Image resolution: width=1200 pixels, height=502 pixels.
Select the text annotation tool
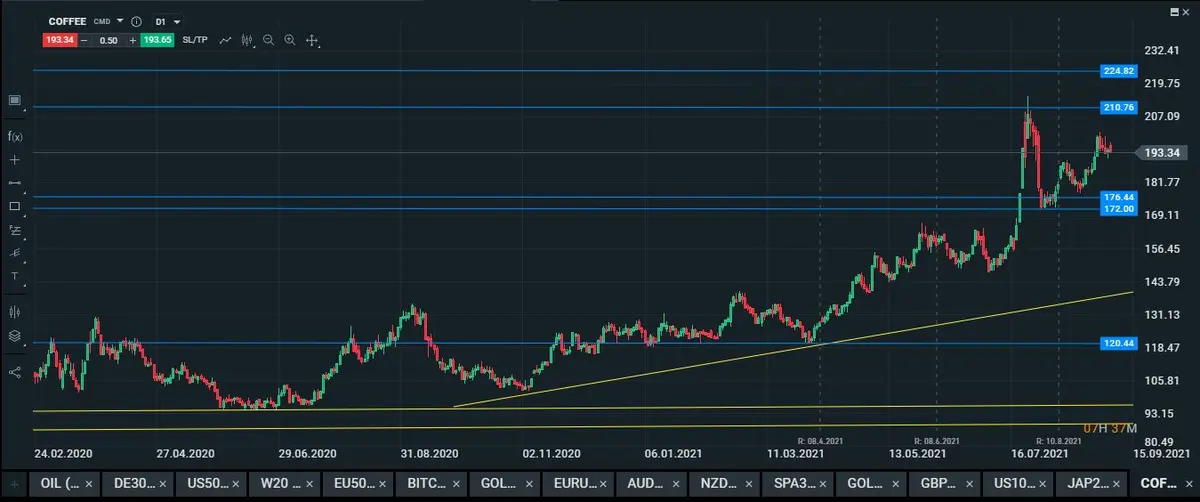tap(15, 275)
